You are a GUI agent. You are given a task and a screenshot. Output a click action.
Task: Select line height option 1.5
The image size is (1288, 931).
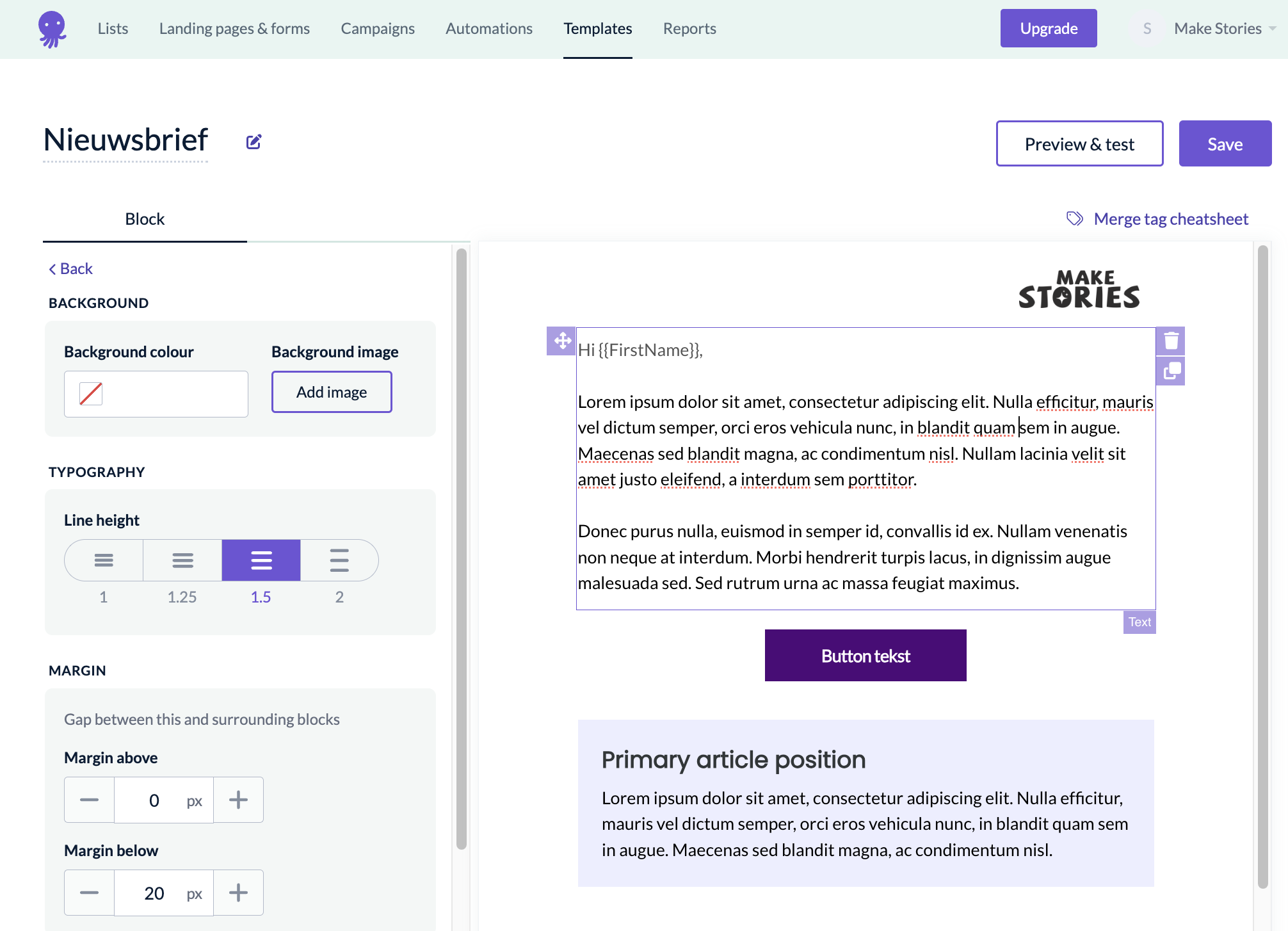coord(260,559)
